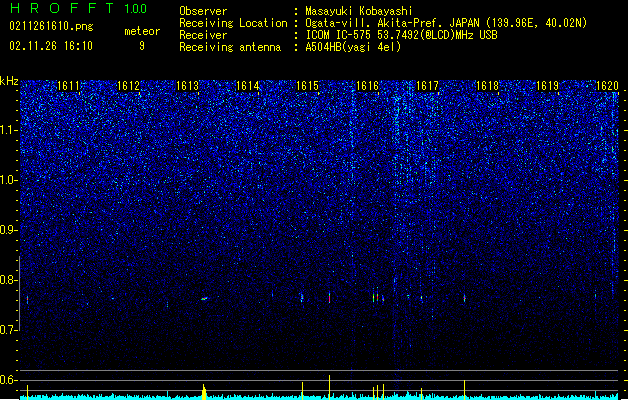Select observer name Masayuki Kobayashi
Image resolution: width=629 pixels, height=400 pixels.
click(359, 11)
